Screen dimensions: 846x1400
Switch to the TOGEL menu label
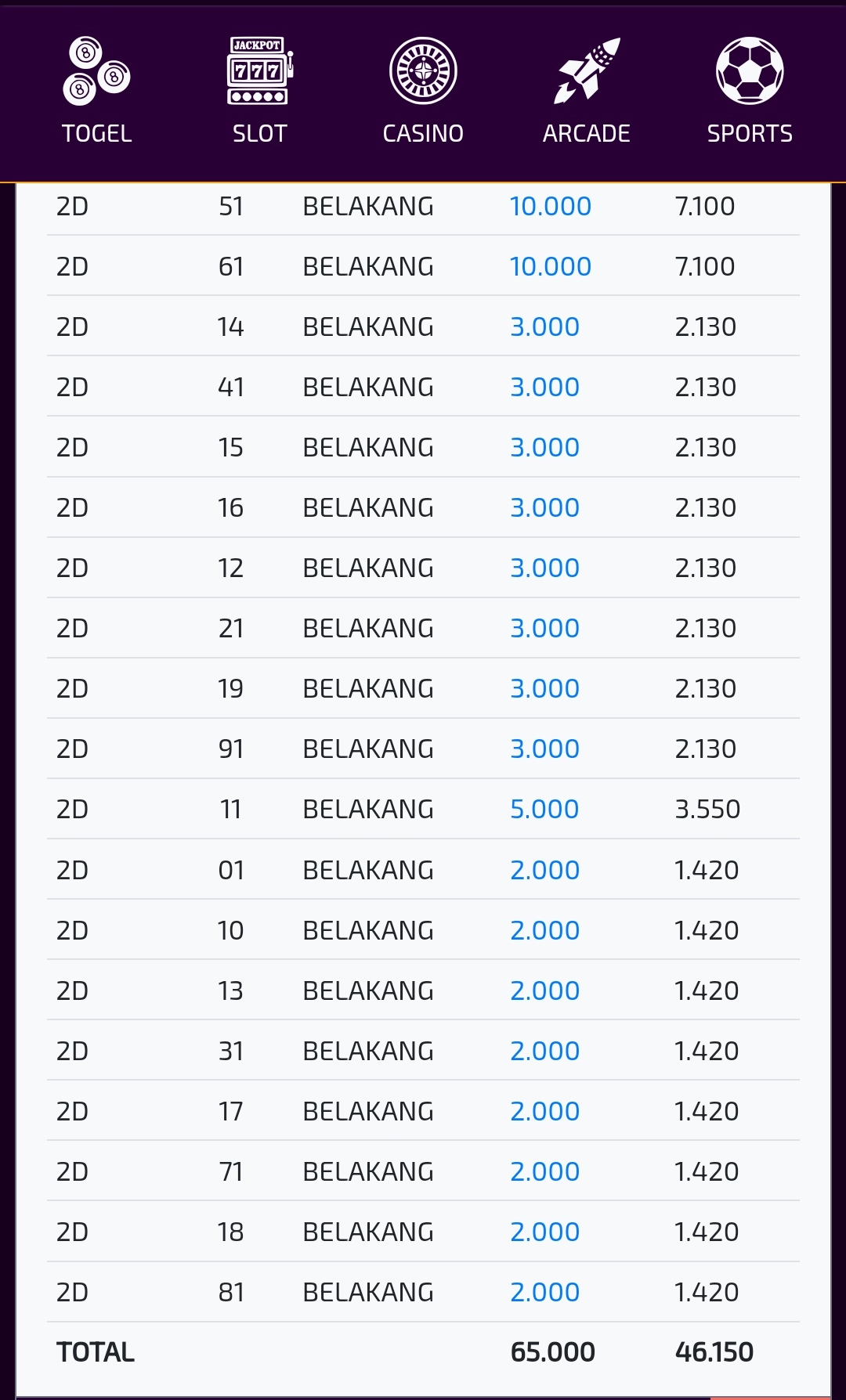(x=96, y=134)
